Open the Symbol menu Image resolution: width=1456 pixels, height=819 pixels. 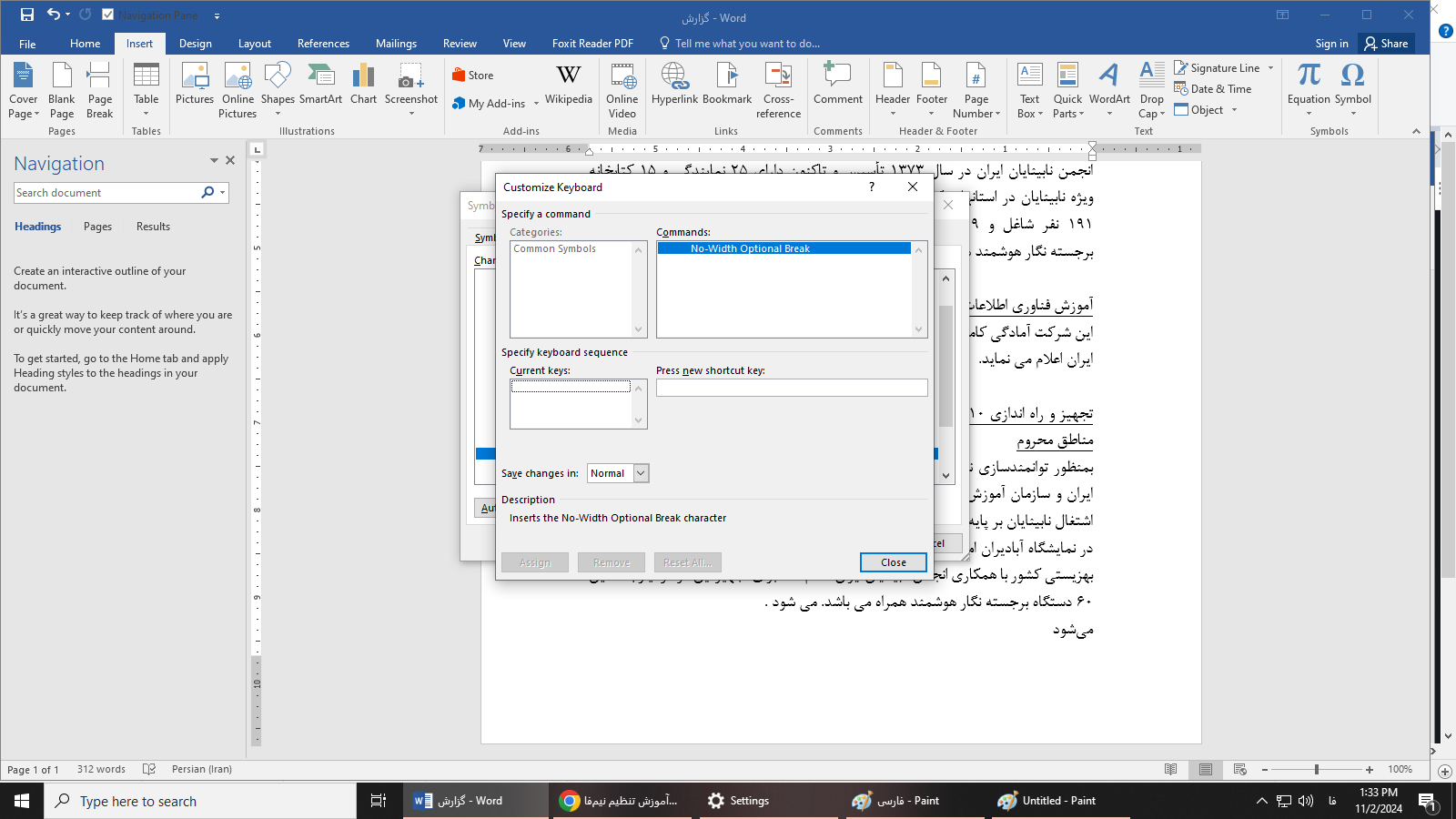(x=1353, y=89)
